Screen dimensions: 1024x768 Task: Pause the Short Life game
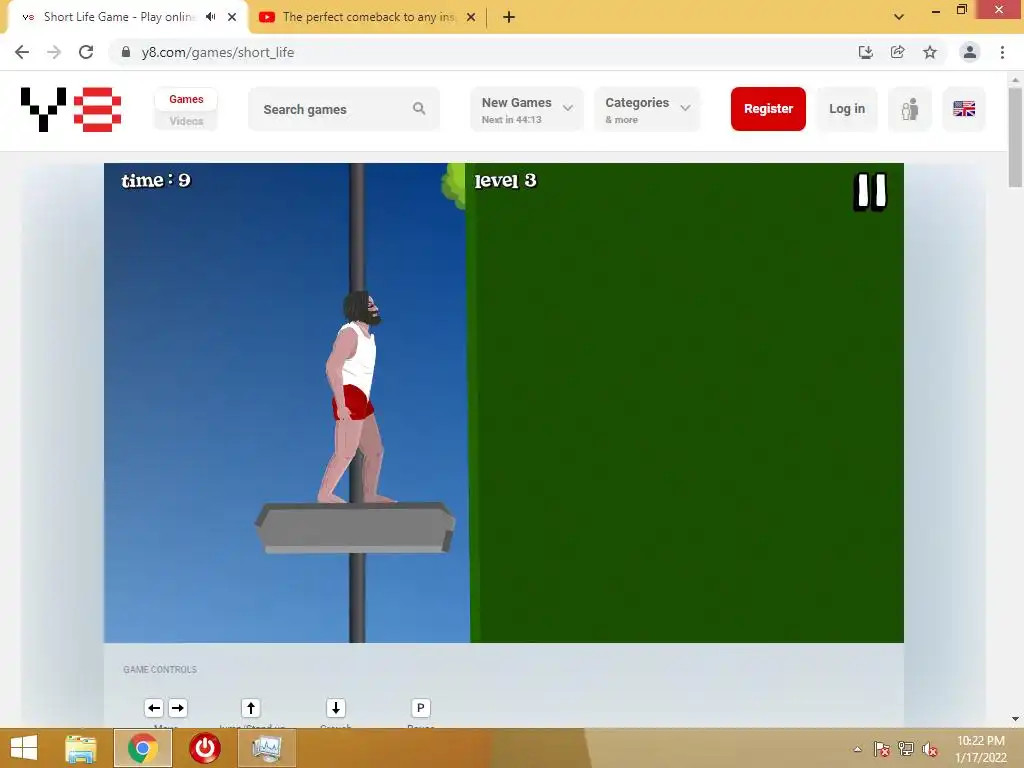[870, 192]
